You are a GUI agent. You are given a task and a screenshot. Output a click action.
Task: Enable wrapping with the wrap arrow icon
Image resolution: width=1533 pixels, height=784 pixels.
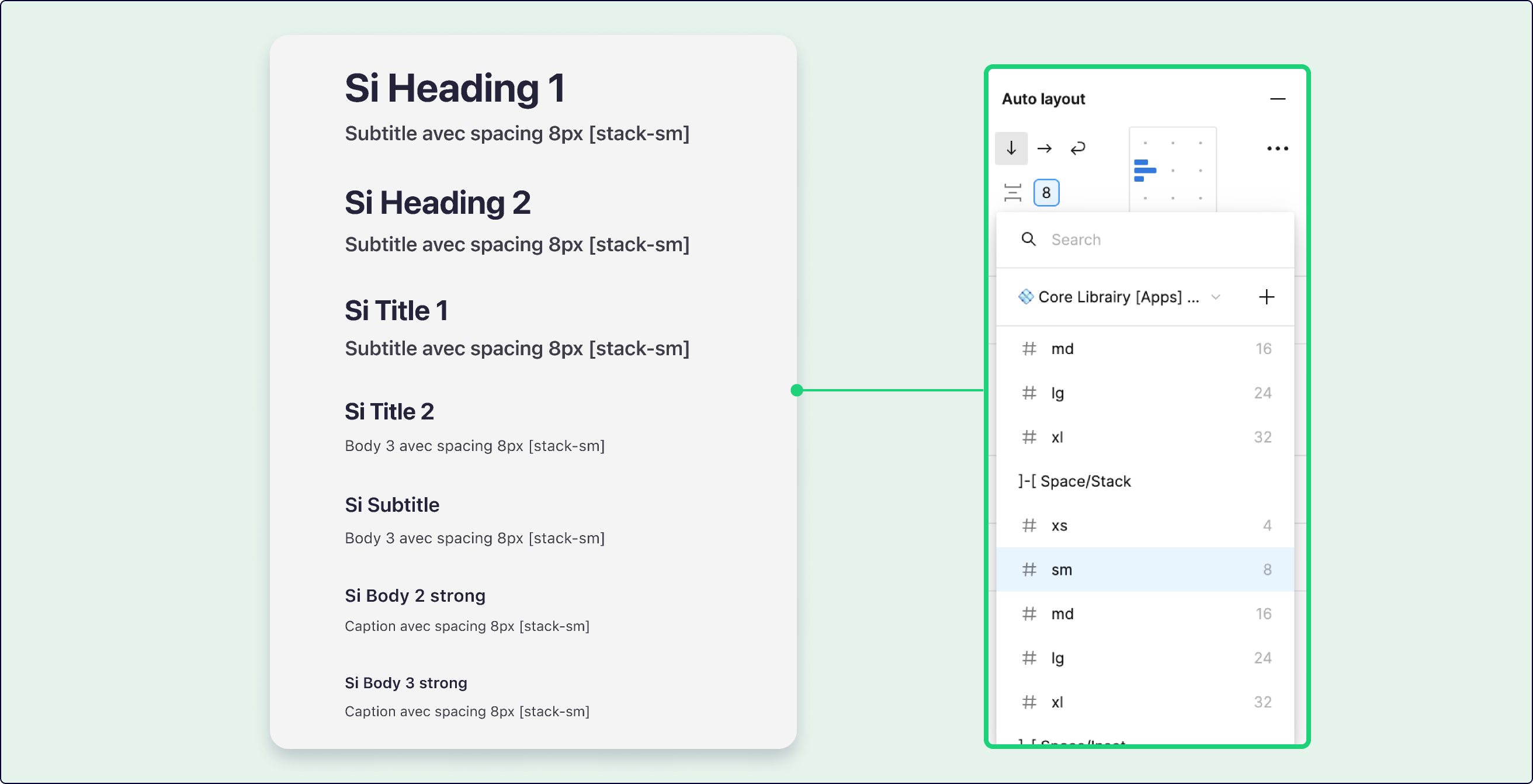click(x=1078, y=148)
